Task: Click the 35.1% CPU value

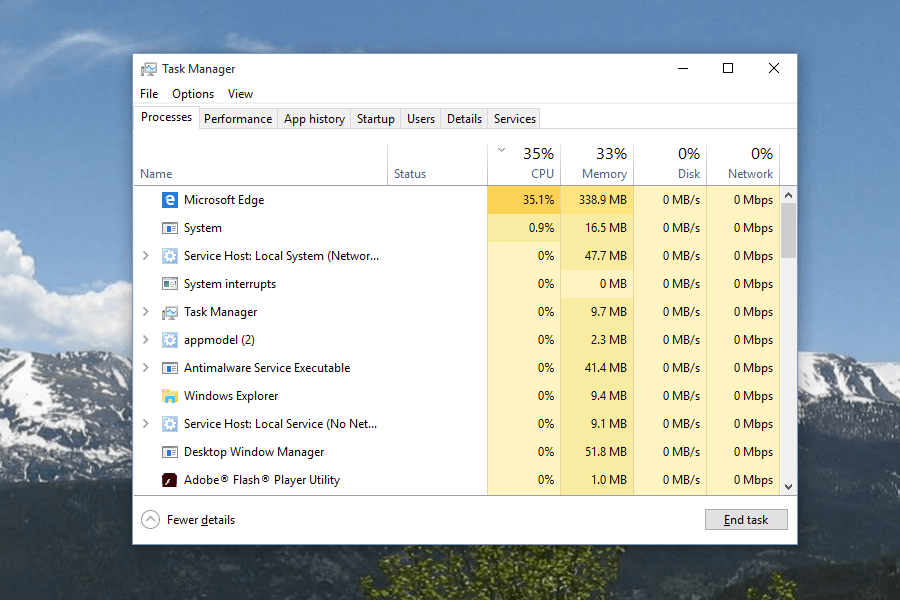Action: pyautogui.click(x=538, y=200)
